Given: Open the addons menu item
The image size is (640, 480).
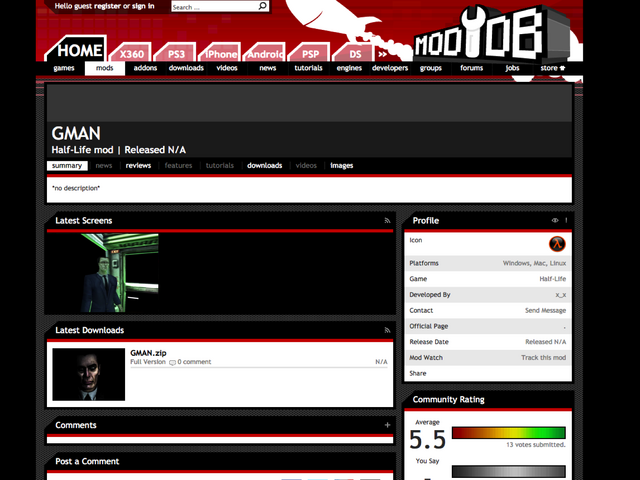Looking at the screenshot, I should click(145, 68).
